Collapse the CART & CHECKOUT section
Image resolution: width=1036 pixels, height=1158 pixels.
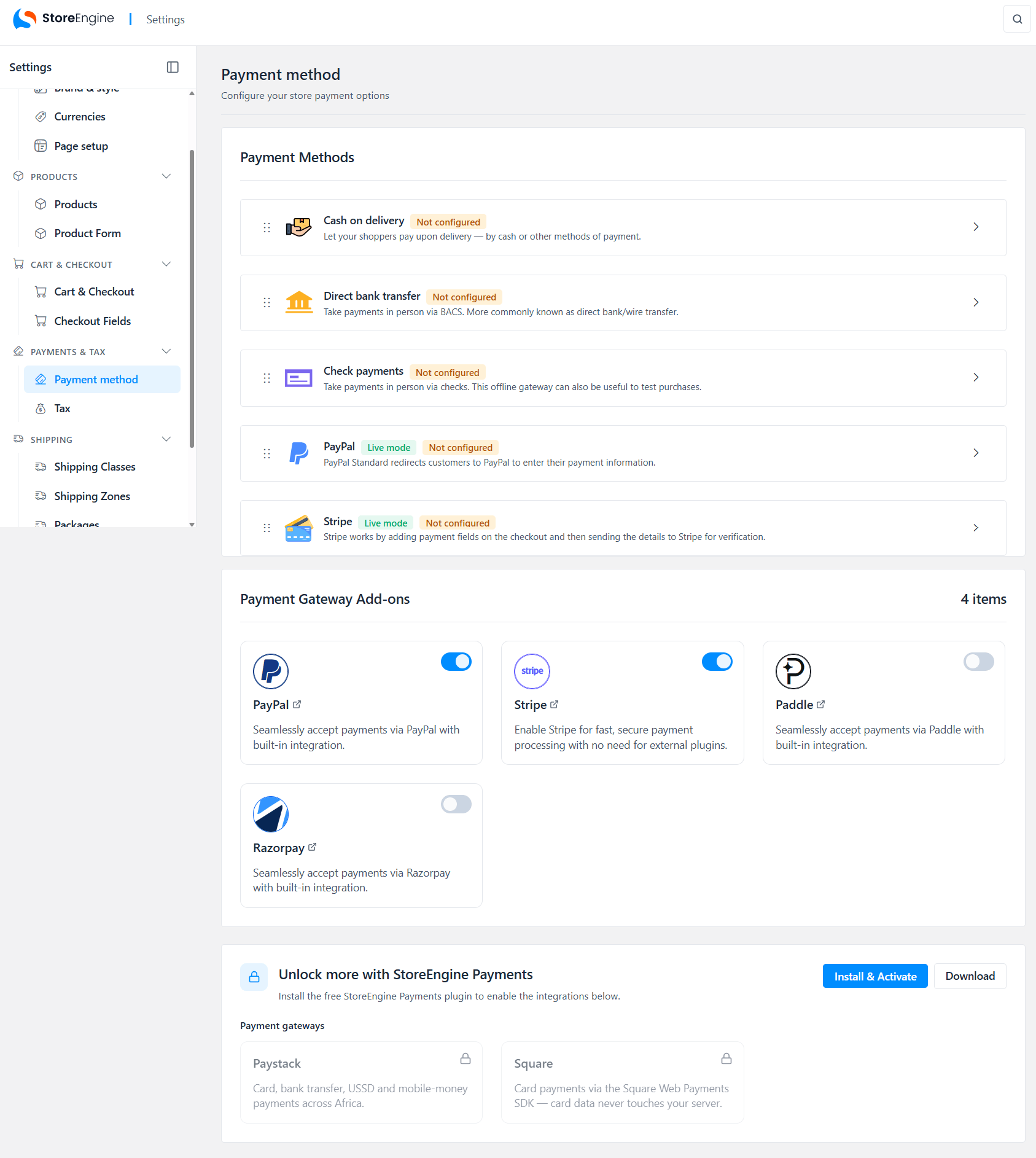(x=166, y=264)
